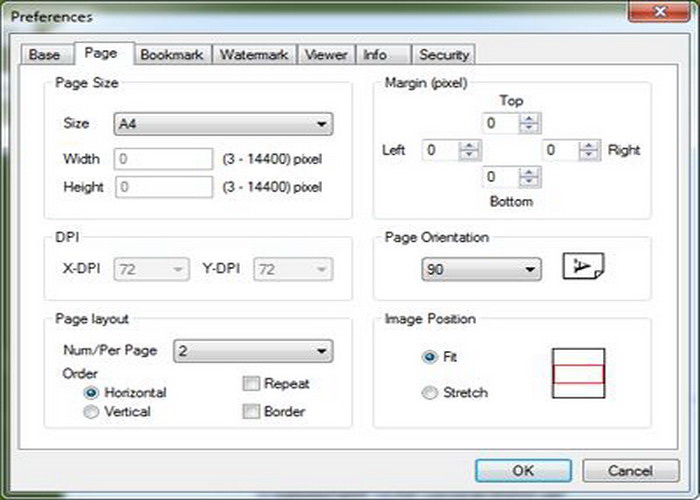The image size is (700, 500).
Task: Select the Page tab
Action: click(x=104, y=54)
